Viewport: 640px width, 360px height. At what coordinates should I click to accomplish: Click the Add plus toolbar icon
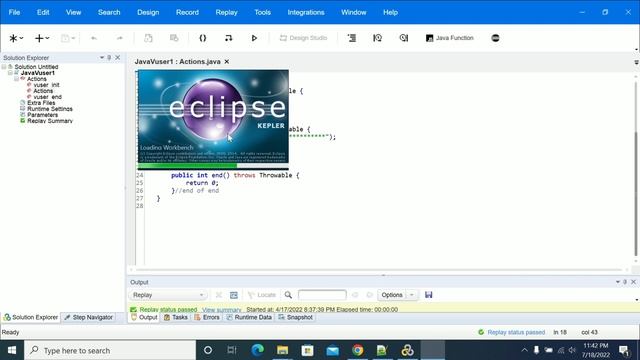39,38
